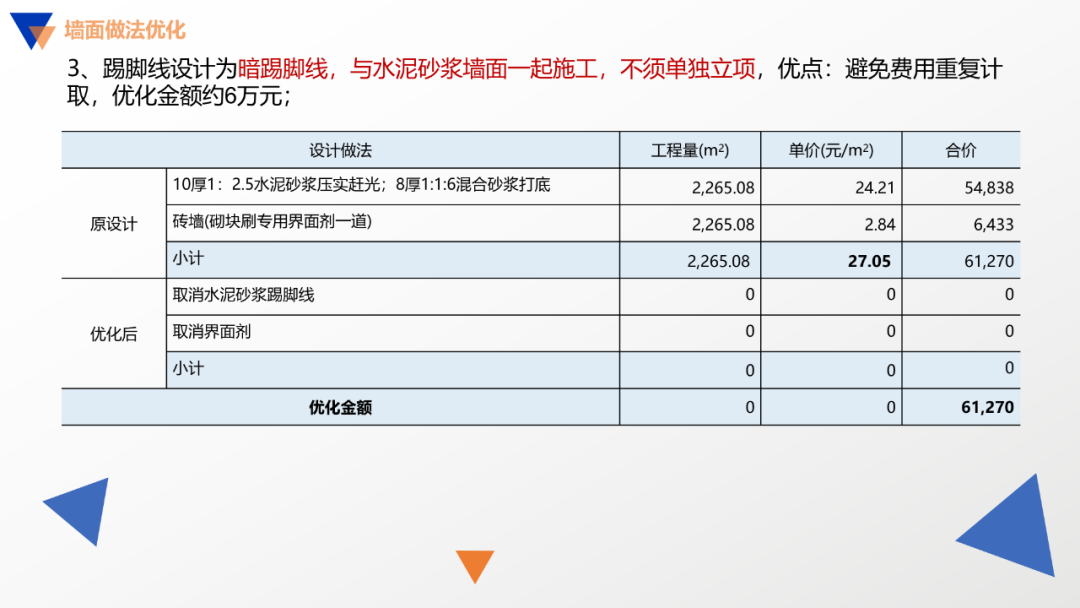
Task: Click the 合价 zero in 取消水泥砂浆踢脚线 row
Action: [1009, 295]
